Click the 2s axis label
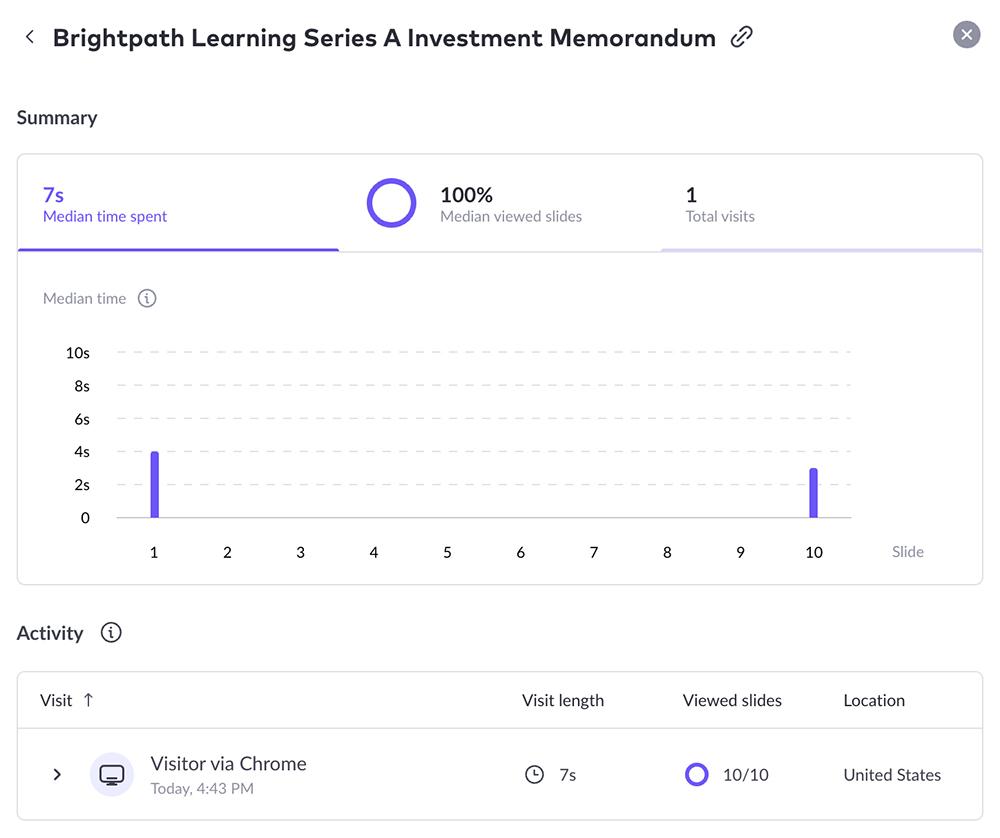1000x838 pixels. pos(82,485)
